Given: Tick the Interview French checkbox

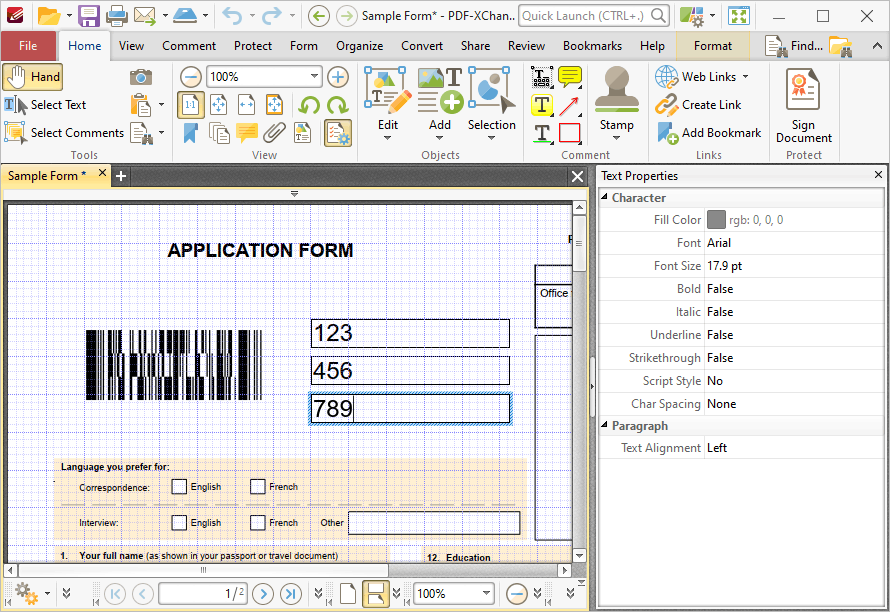Looking at the screenshot, I should 258,522.
